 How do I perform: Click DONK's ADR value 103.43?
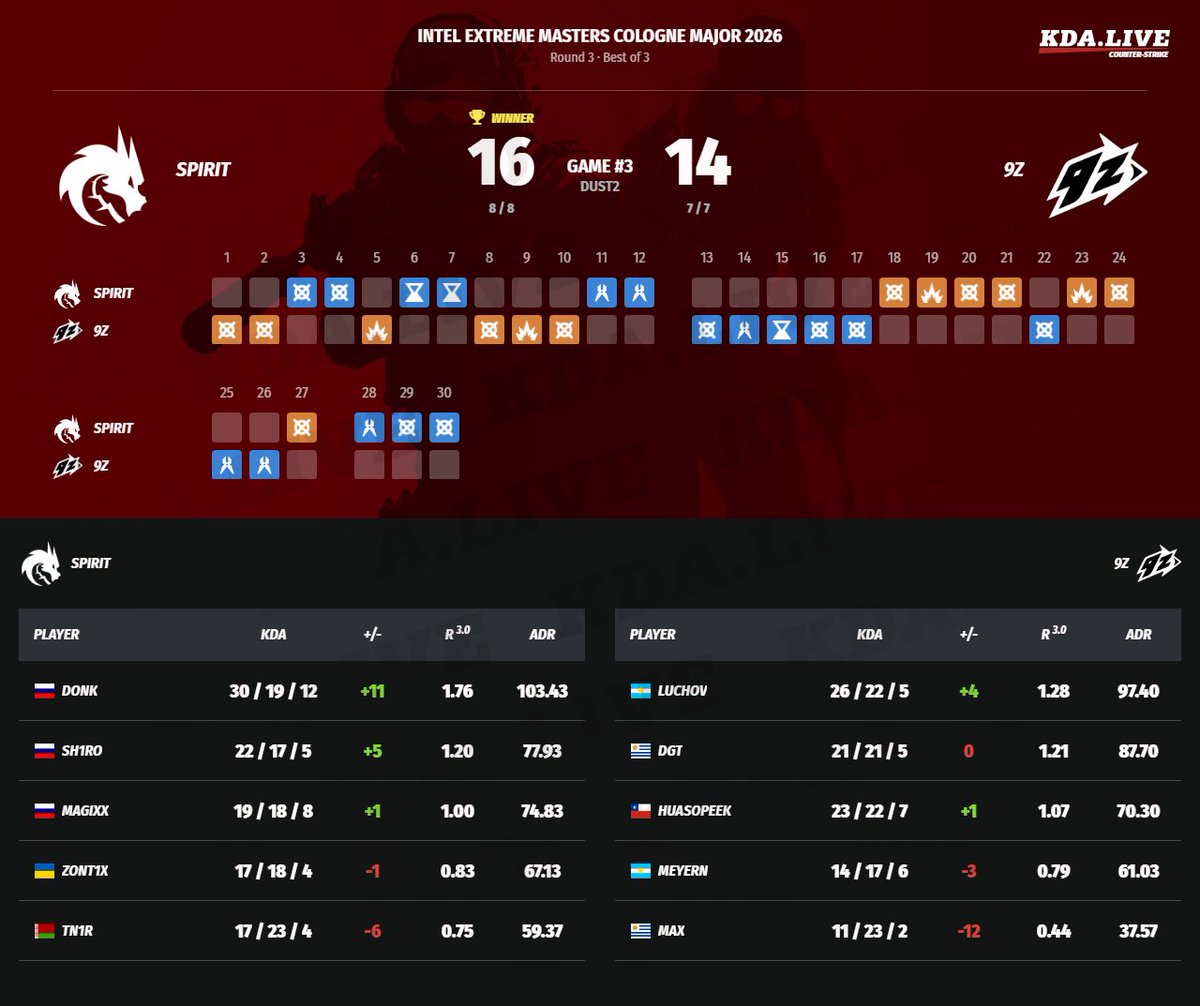[x=543, y=691]
